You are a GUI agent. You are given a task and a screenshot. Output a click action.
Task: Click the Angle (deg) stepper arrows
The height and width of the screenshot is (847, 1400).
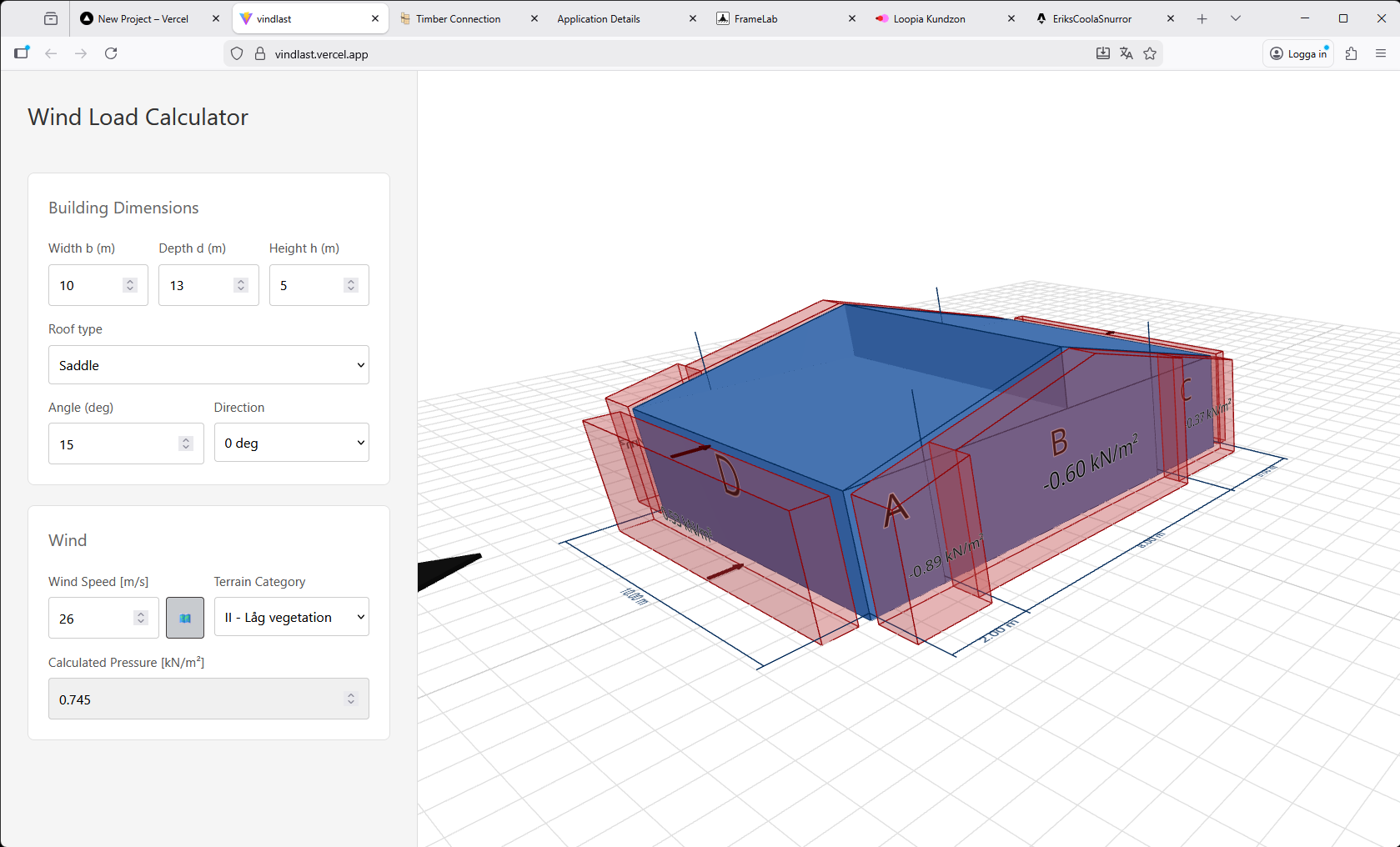[186, 444]
